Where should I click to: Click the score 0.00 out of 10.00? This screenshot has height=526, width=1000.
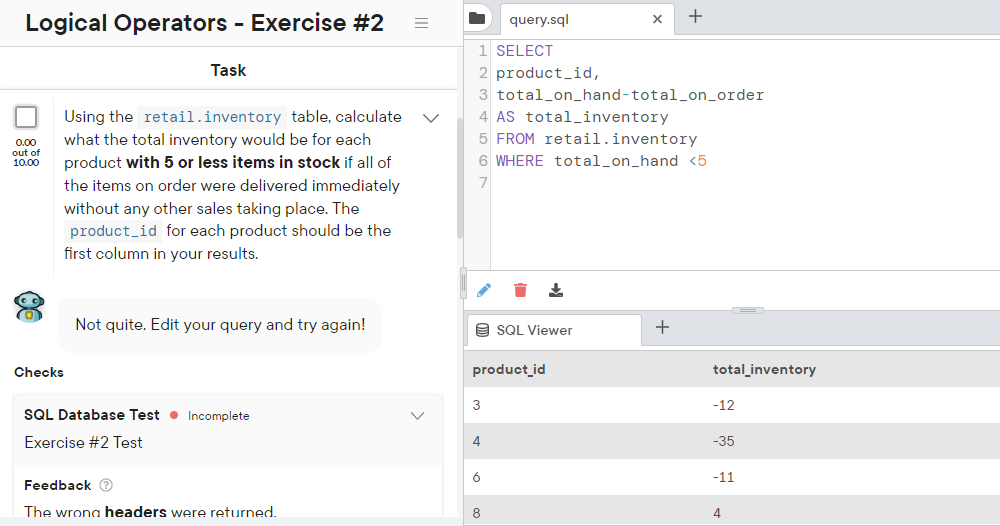click(x=26, y=152)
